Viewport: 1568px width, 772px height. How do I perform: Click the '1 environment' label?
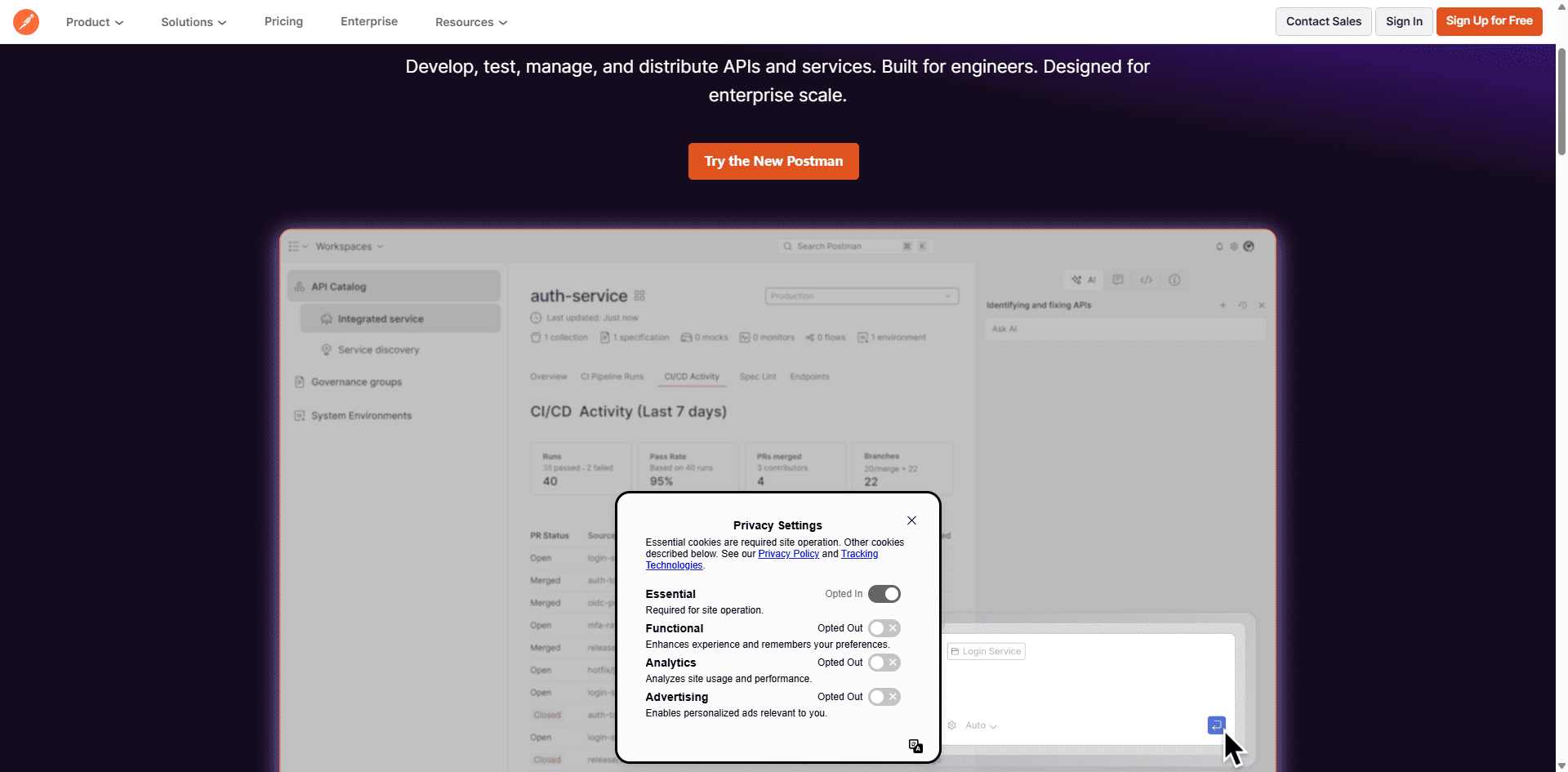tap(891, 337)
